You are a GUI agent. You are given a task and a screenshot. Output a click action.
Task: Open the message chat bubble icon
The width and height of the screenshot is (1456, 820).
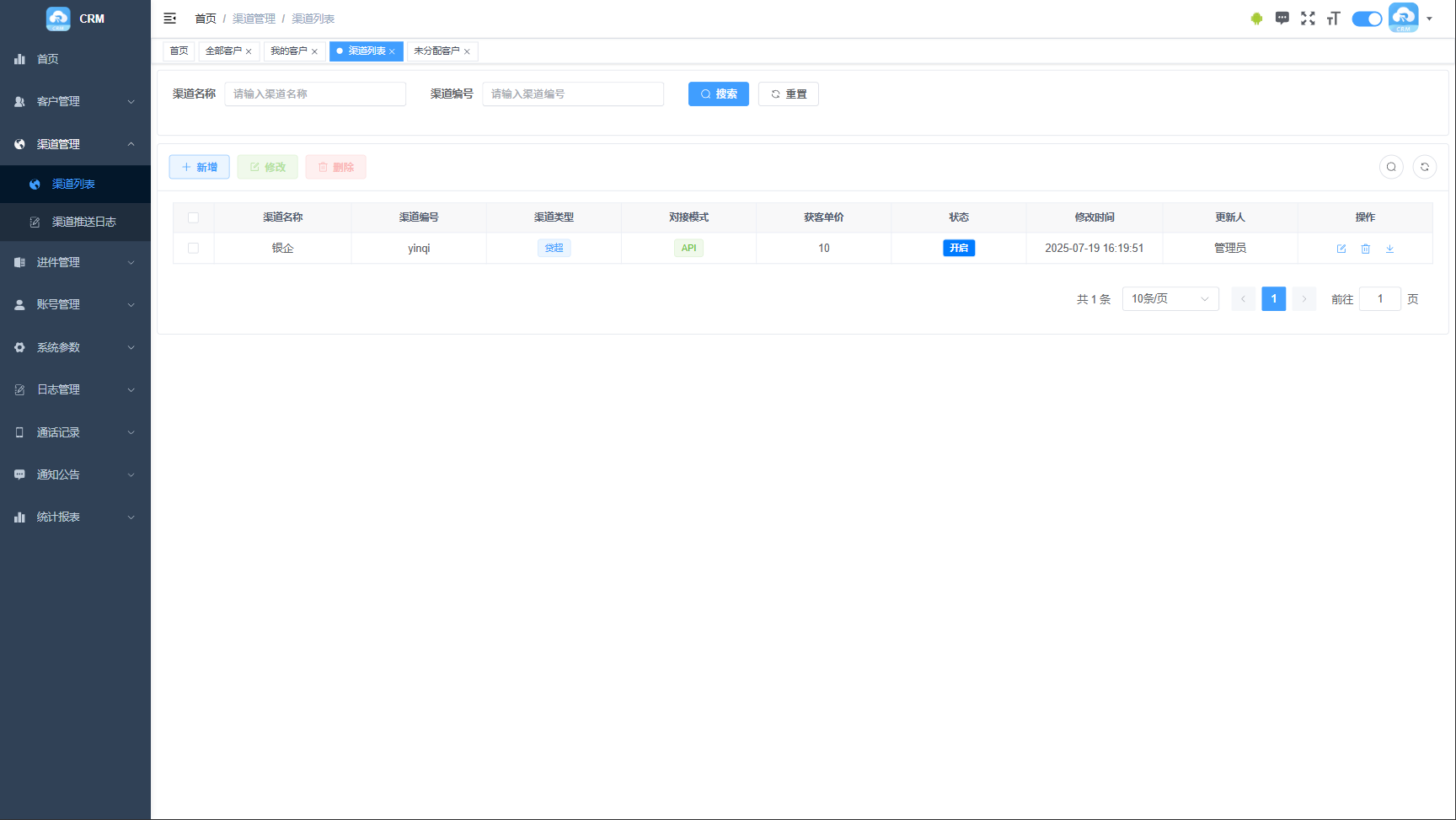point(1282,19)
